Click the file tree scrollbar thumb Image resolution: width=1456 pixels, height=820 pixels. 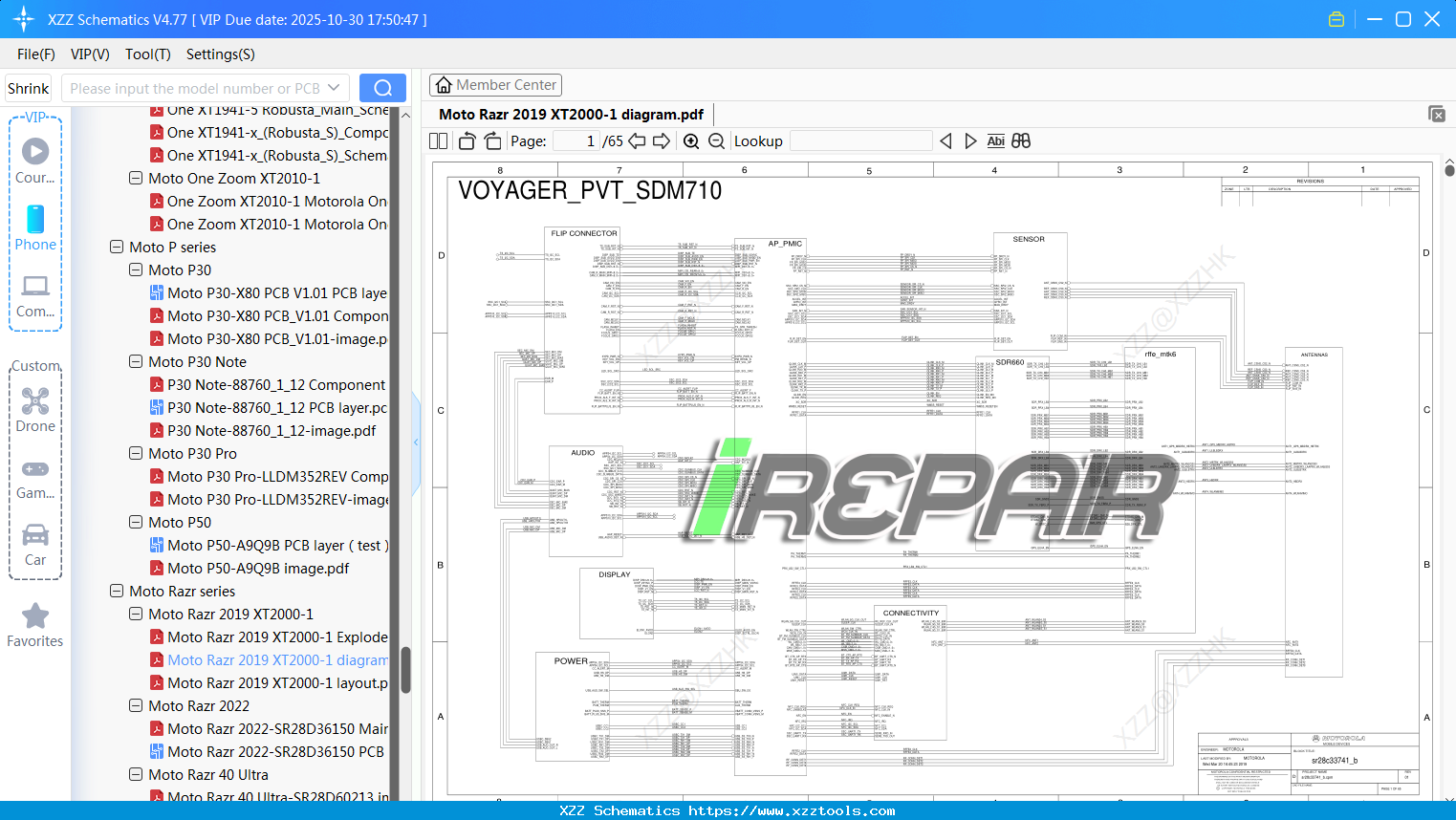tap(405, 669)
